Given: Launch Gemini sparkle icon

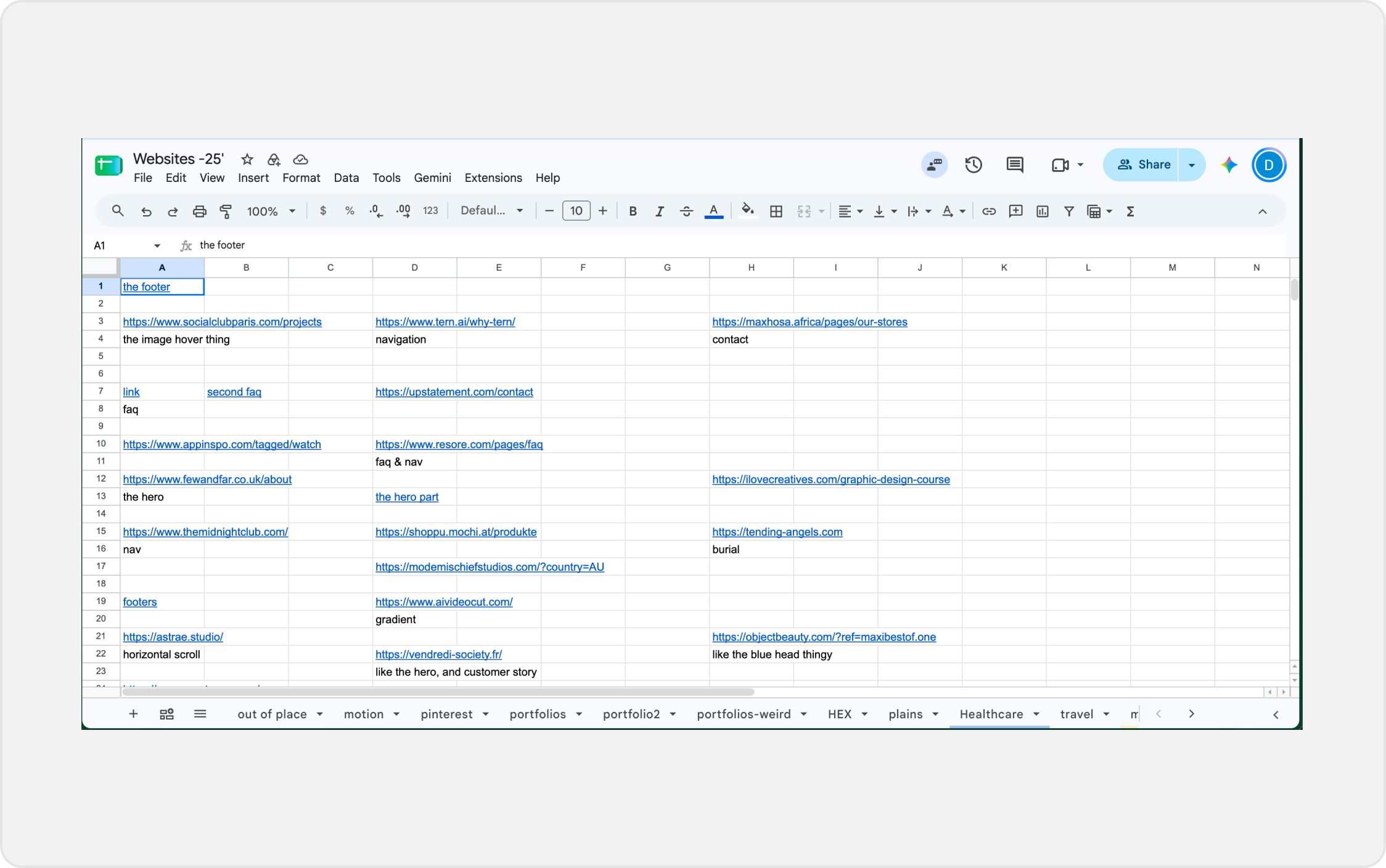Looking at the screenshot, I should (1229, 165).
